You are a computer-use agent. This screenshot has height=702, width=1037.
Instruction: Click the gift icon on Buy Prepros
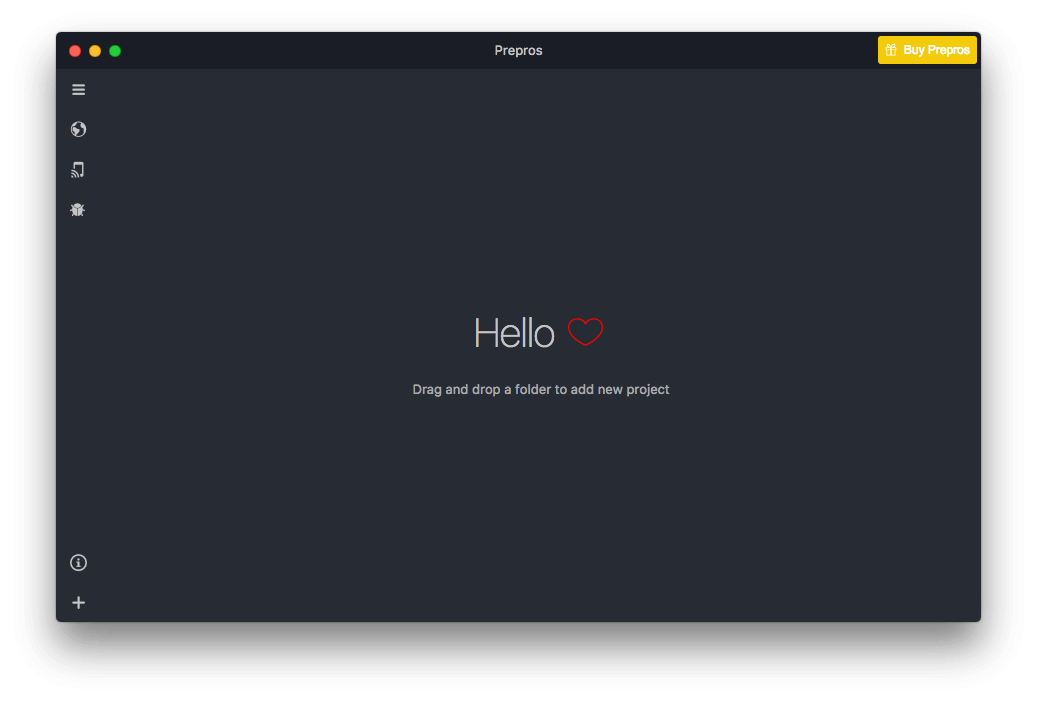[891, 50]
